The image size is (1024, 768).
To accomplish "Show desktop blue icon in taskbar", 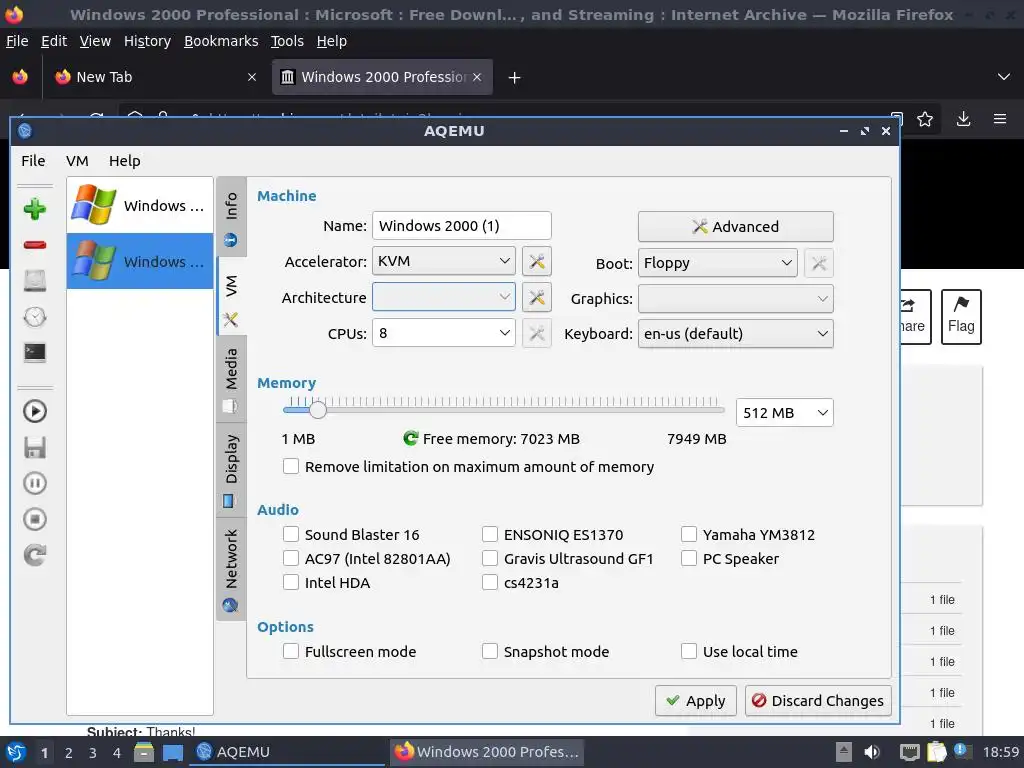I will tap(172, 752).
